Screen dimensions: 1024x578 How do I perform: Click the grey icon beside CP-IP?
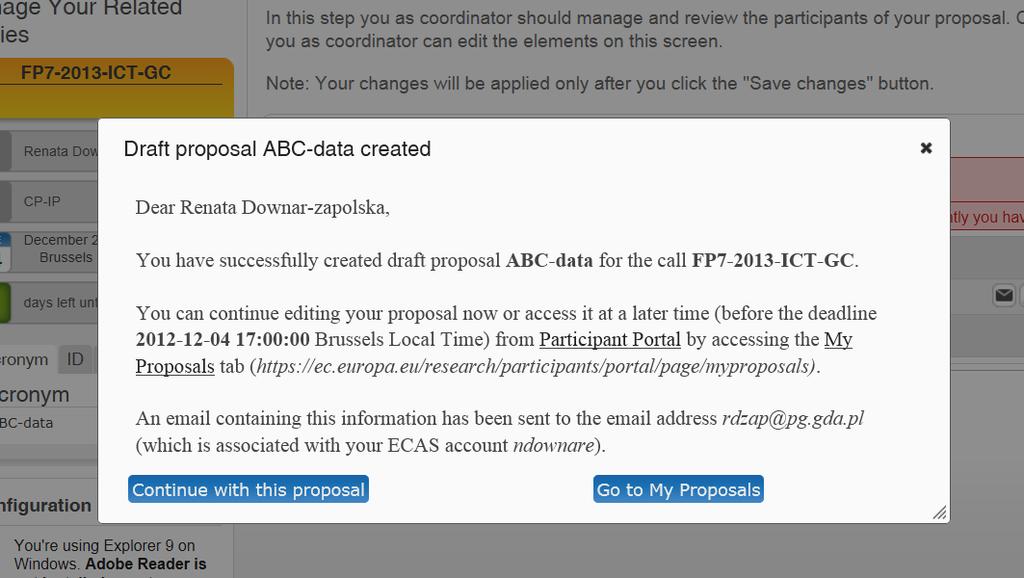[x=5, y=202]
